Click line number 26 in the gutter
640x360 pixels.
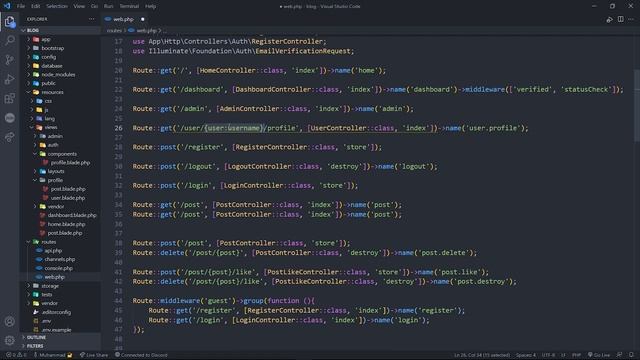pos(118,128)
